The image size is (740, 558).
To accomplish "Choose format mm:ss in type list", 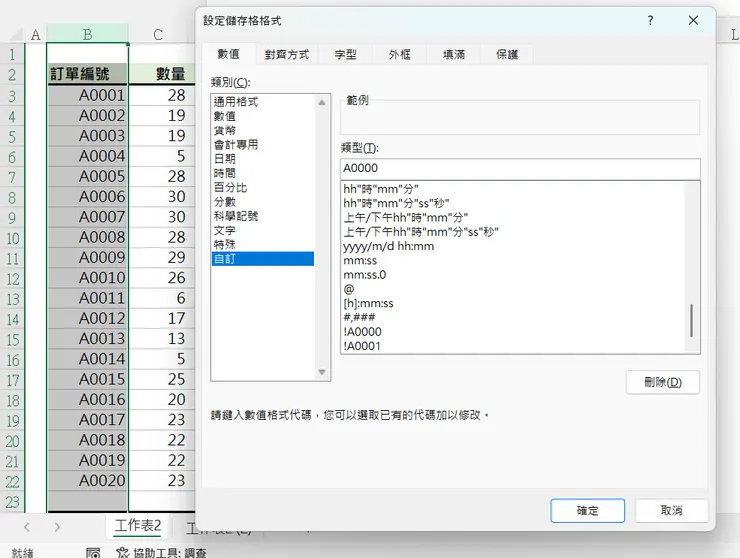I will 513,261.
